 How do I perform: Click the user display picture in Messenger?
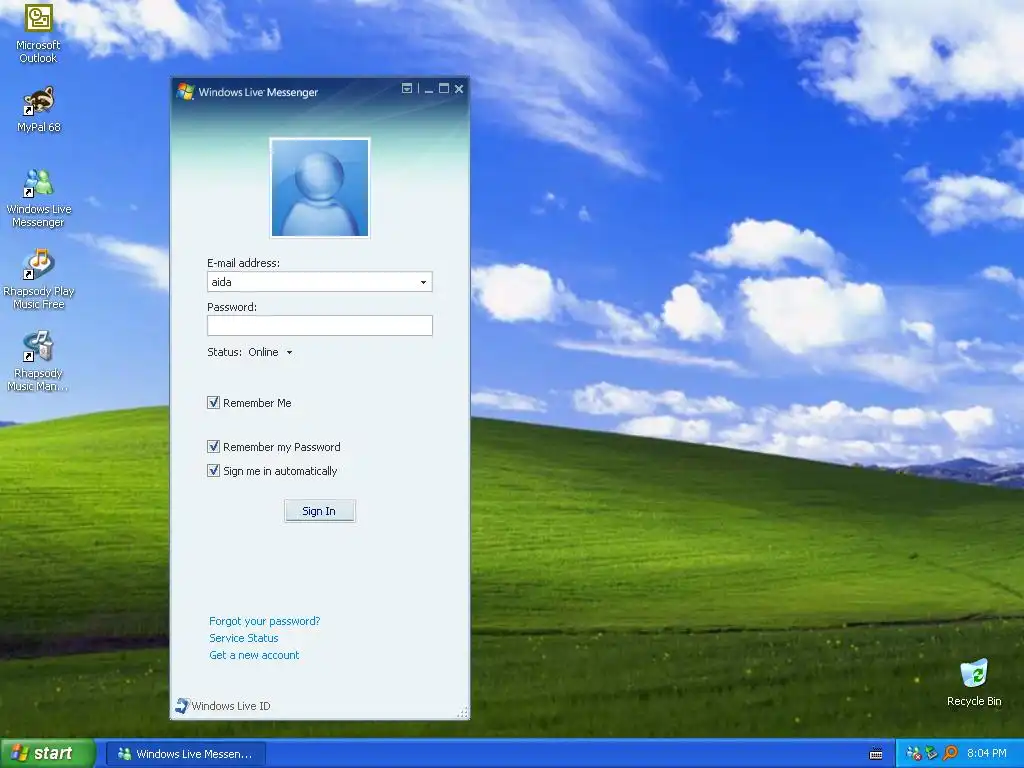click(320, 187)
